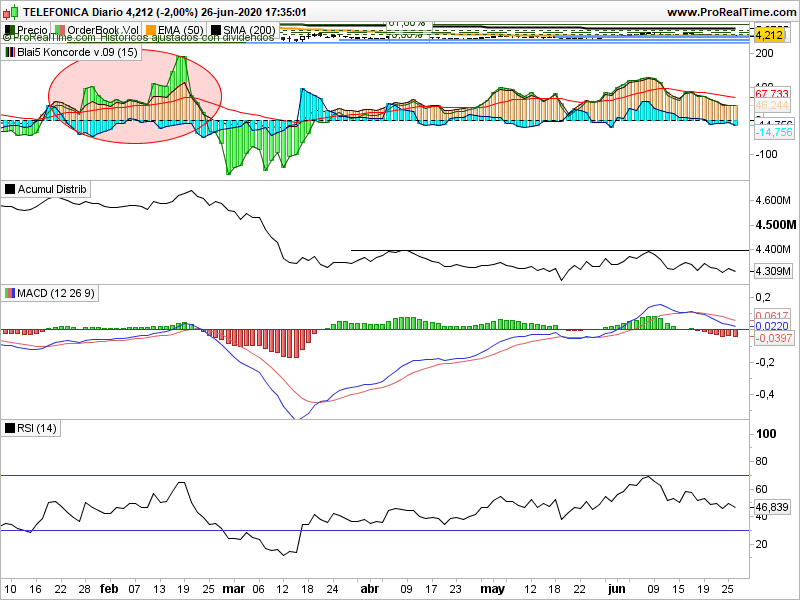Click the mar month label on the date axis
This screenshot has width=800, height=600.
233,589
